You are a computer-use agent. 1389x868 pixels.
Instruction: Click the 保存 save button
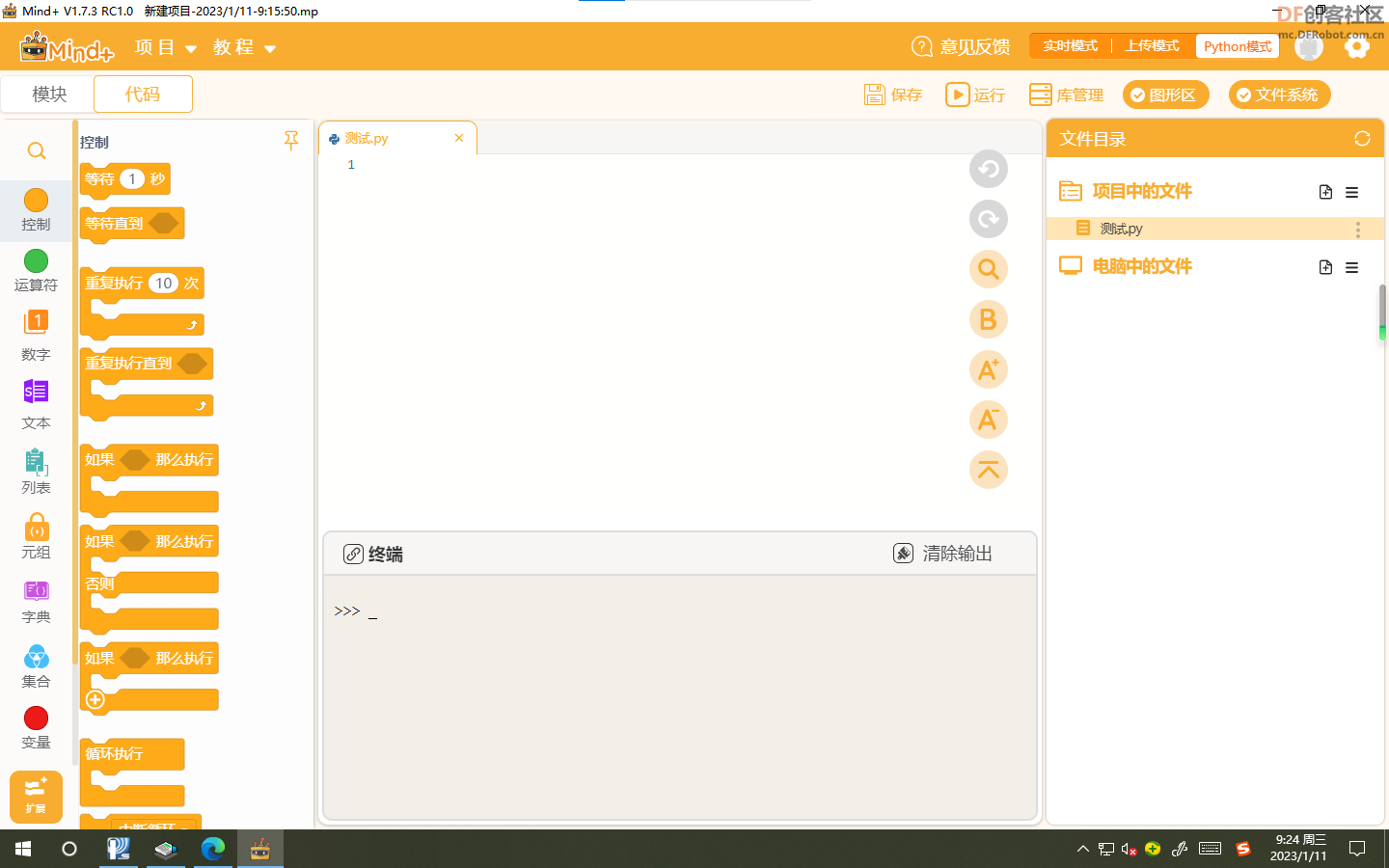[893, 95]
